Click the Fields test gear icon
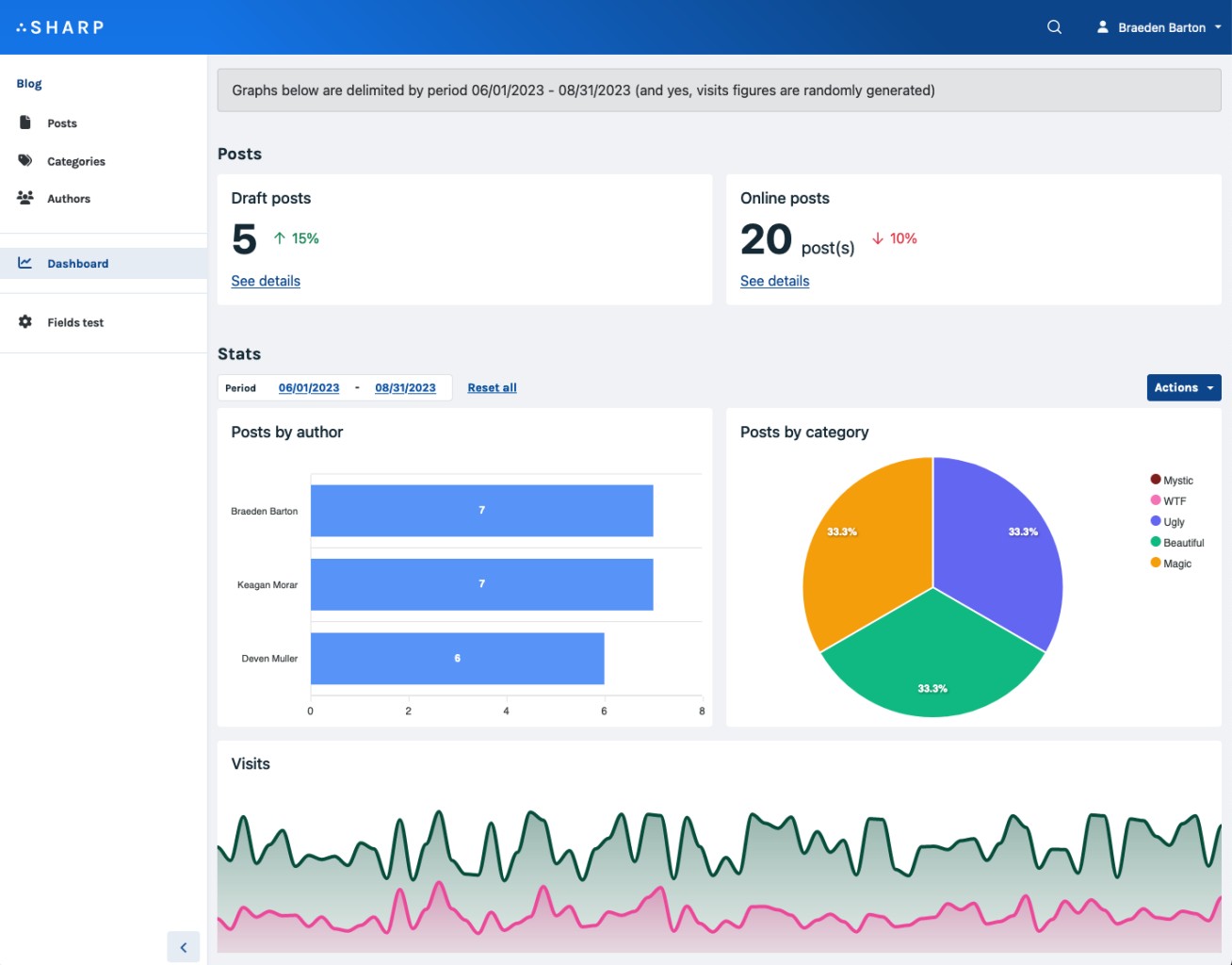Viewport: 1232px width, 965px height. point(25,322)
